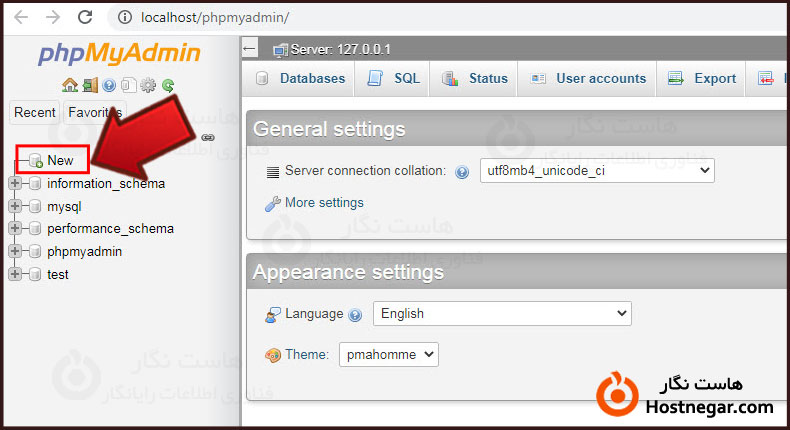
Task: Open the Language dropdown
Action: [x=502, y=313]
